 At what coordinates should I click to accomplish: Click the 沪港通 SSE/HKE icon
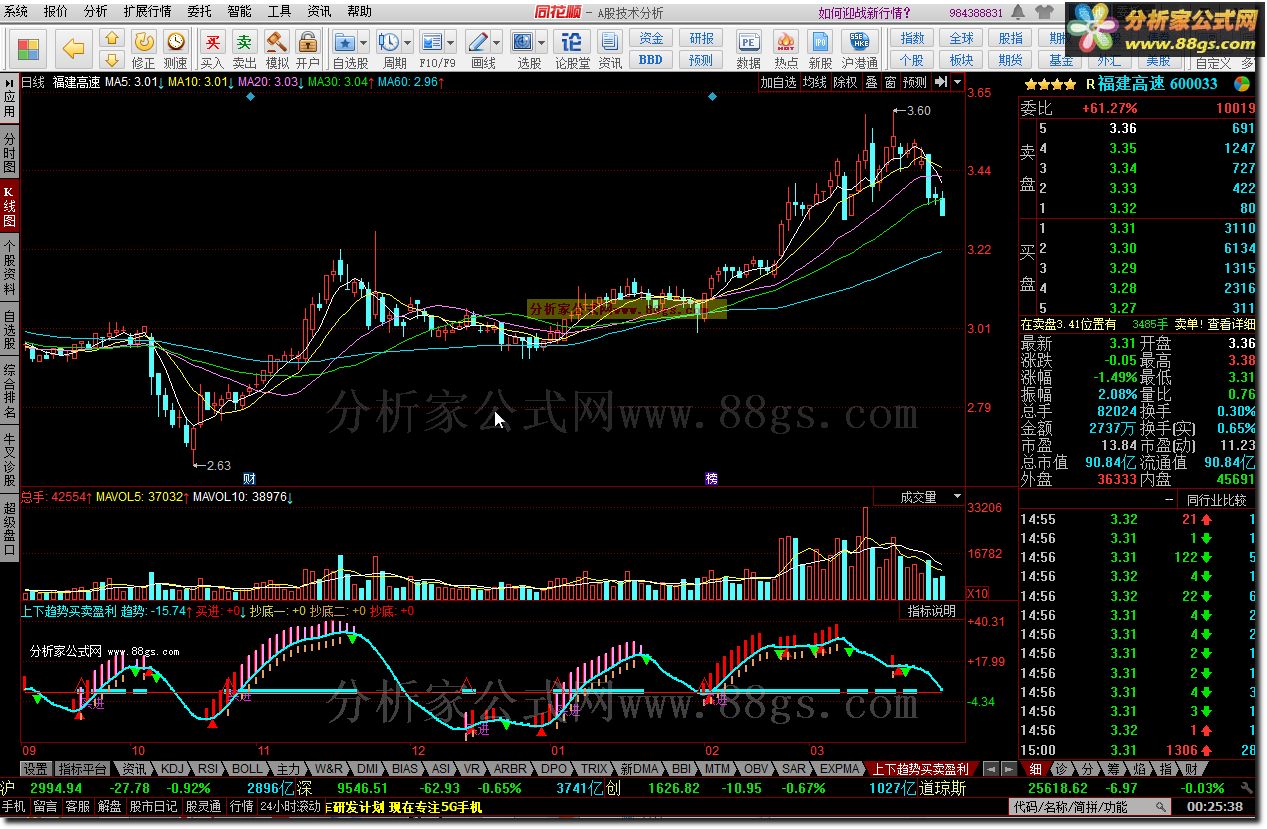(x=860, y=41)
